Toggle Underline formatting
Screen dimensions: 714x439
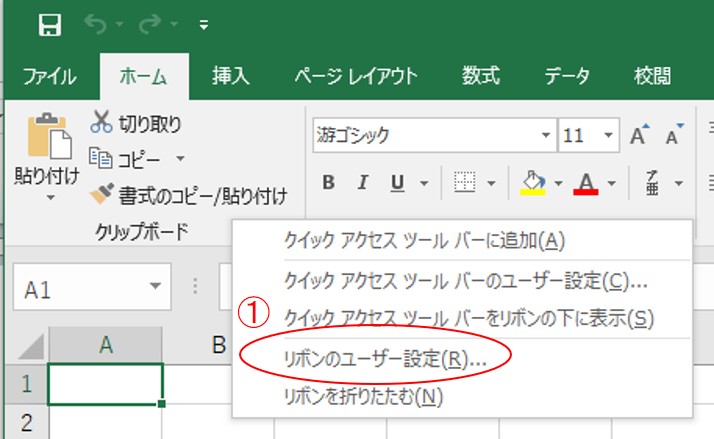click(x=397, y=183)
